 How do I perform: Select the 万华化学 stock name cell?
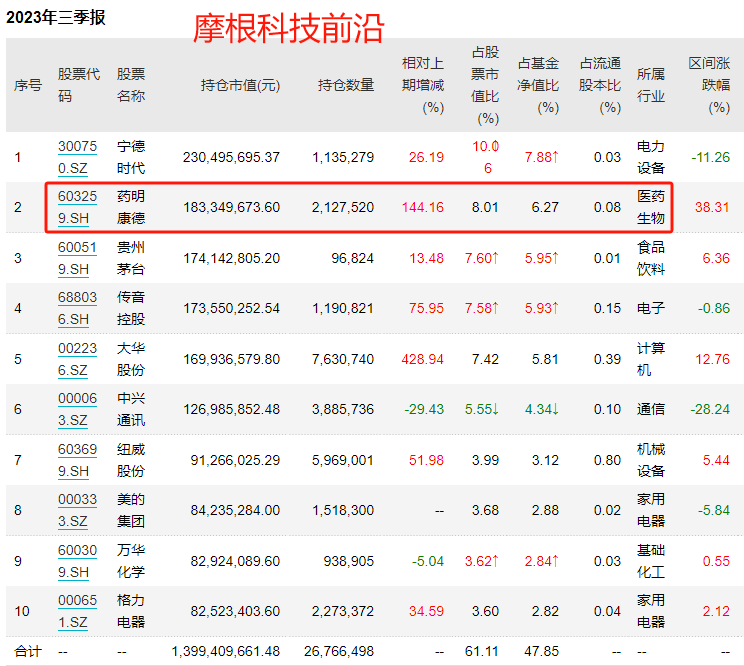coord(131,561)
